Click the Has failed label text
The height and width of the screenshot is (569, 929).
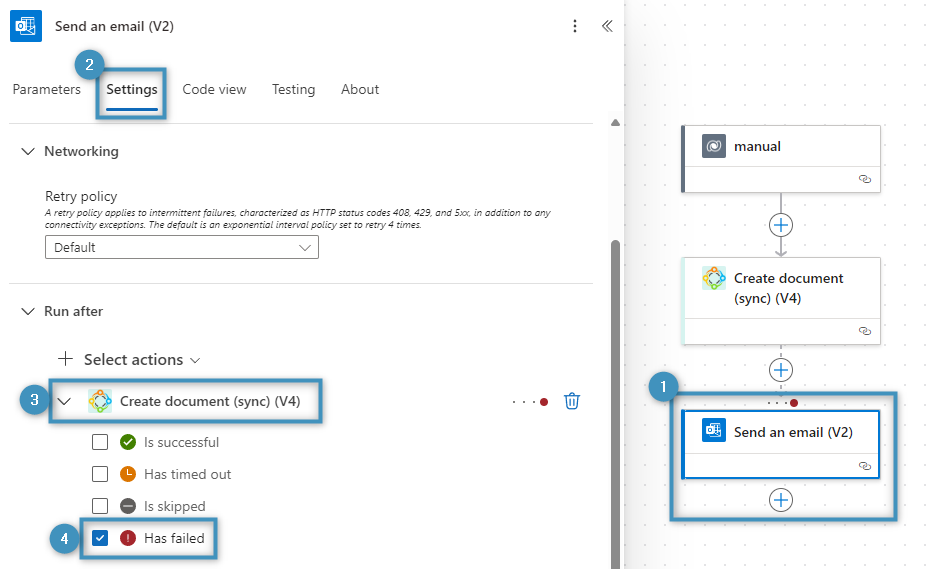coord(174,538)
